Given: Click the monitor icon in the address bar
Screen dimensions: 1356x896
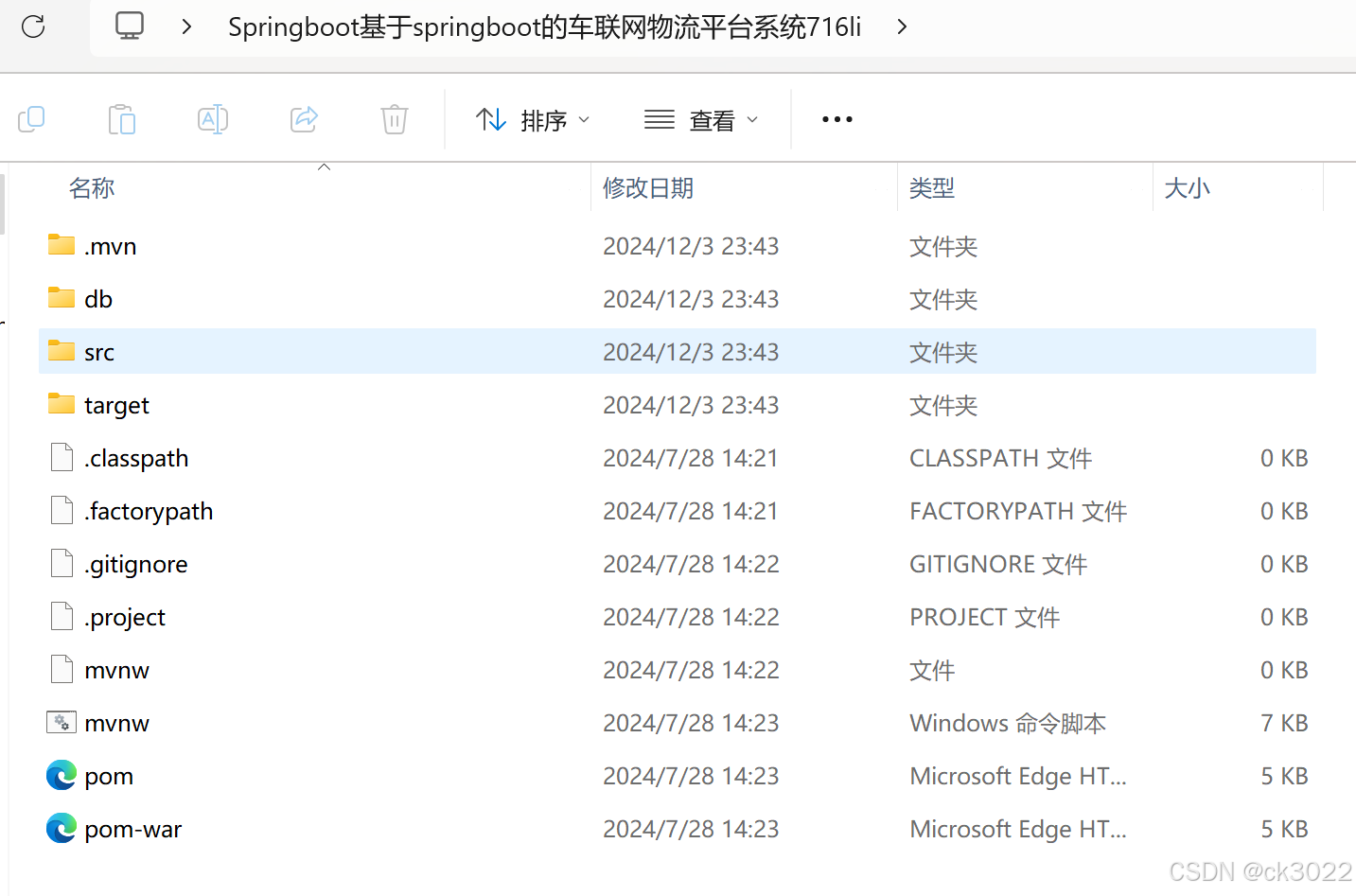Looking at the screenshot, I should pos(129,26).
